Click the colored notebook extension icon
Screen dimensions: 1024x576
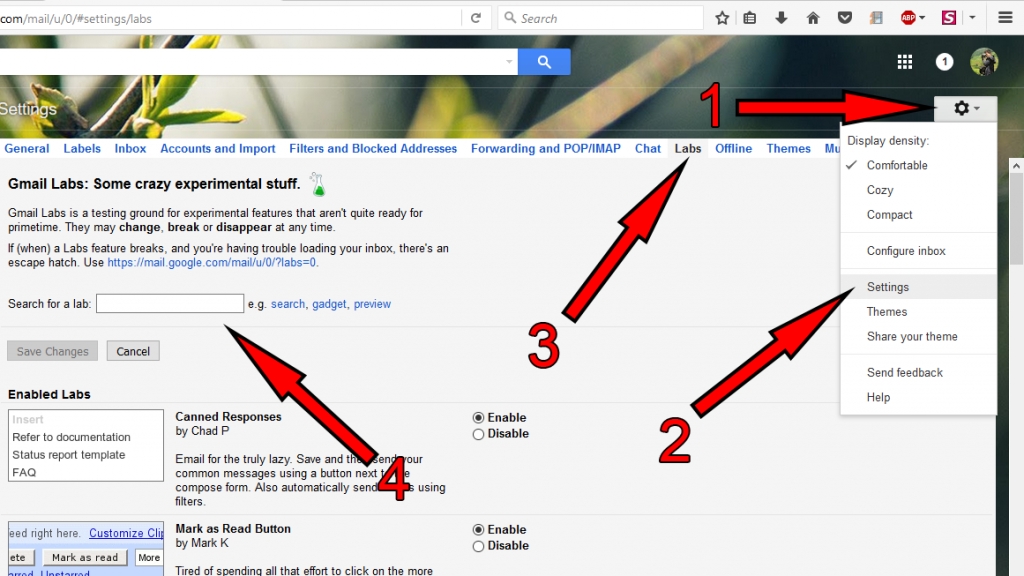(x=876, y=18)
